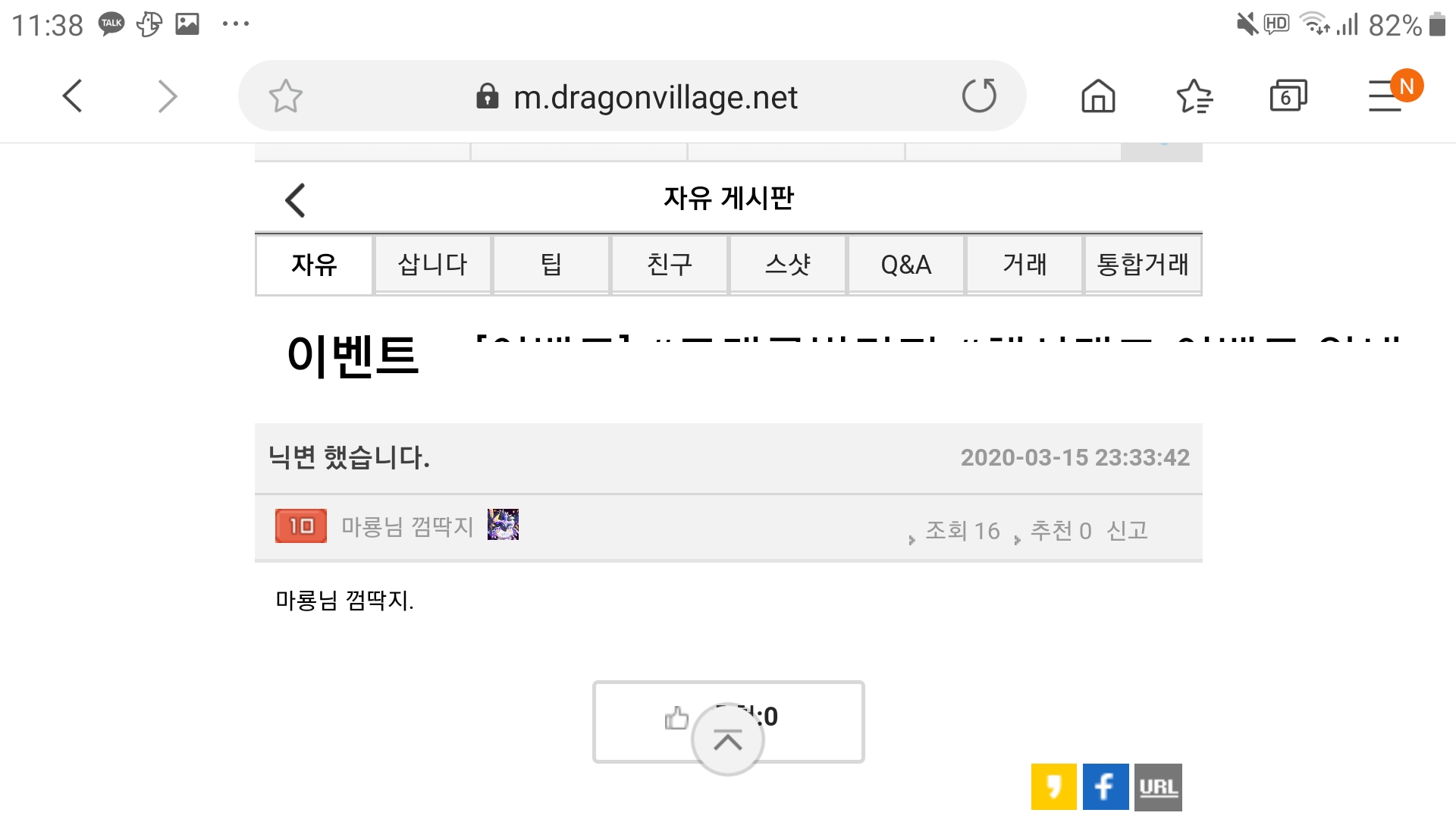Tap the scroll-to-top circle button
This screenshot has height=819, width=1456.
click(728, 740)
